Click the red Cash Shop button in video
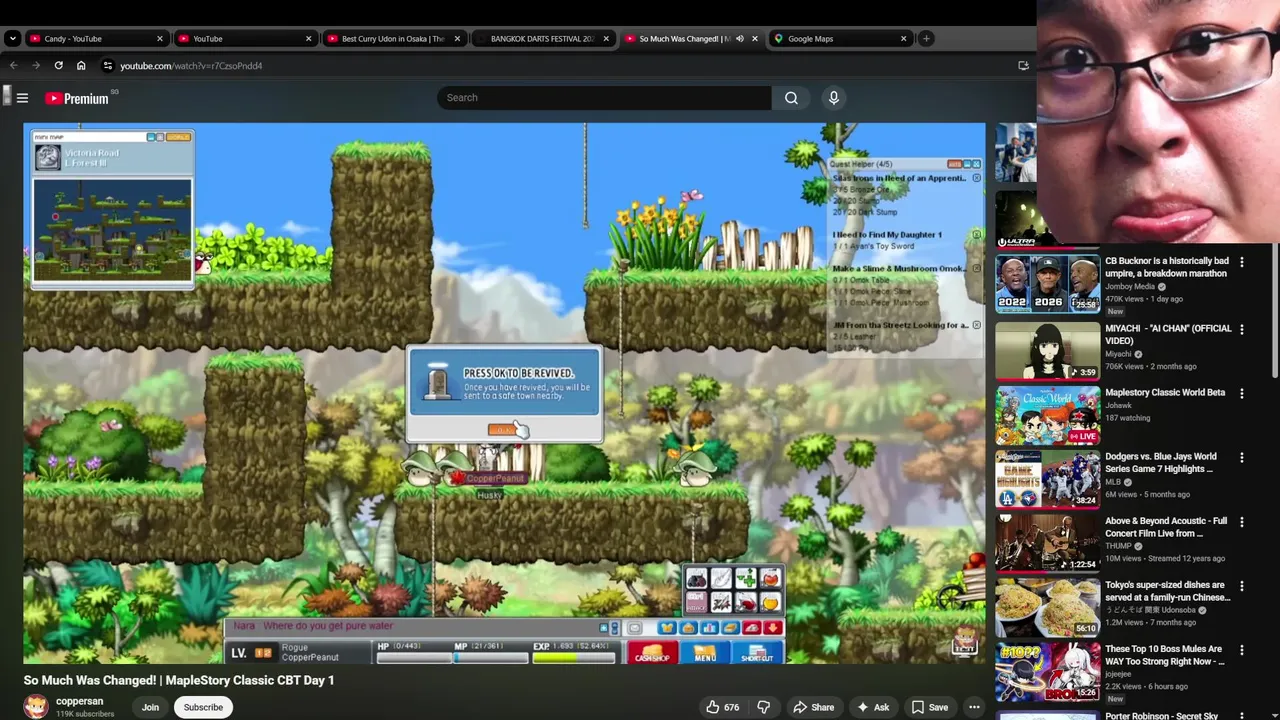This screenshot has height=720, width=1280. coord(653,654)
